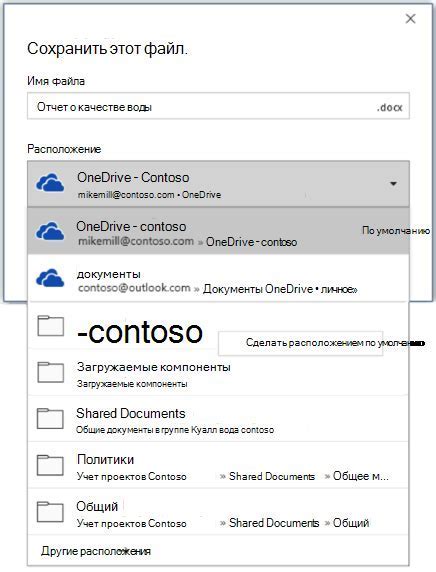Click the file name field Отчет о качестве воды
The height and width of the screenshot is (572, 436).
click(x=218, y=106)
